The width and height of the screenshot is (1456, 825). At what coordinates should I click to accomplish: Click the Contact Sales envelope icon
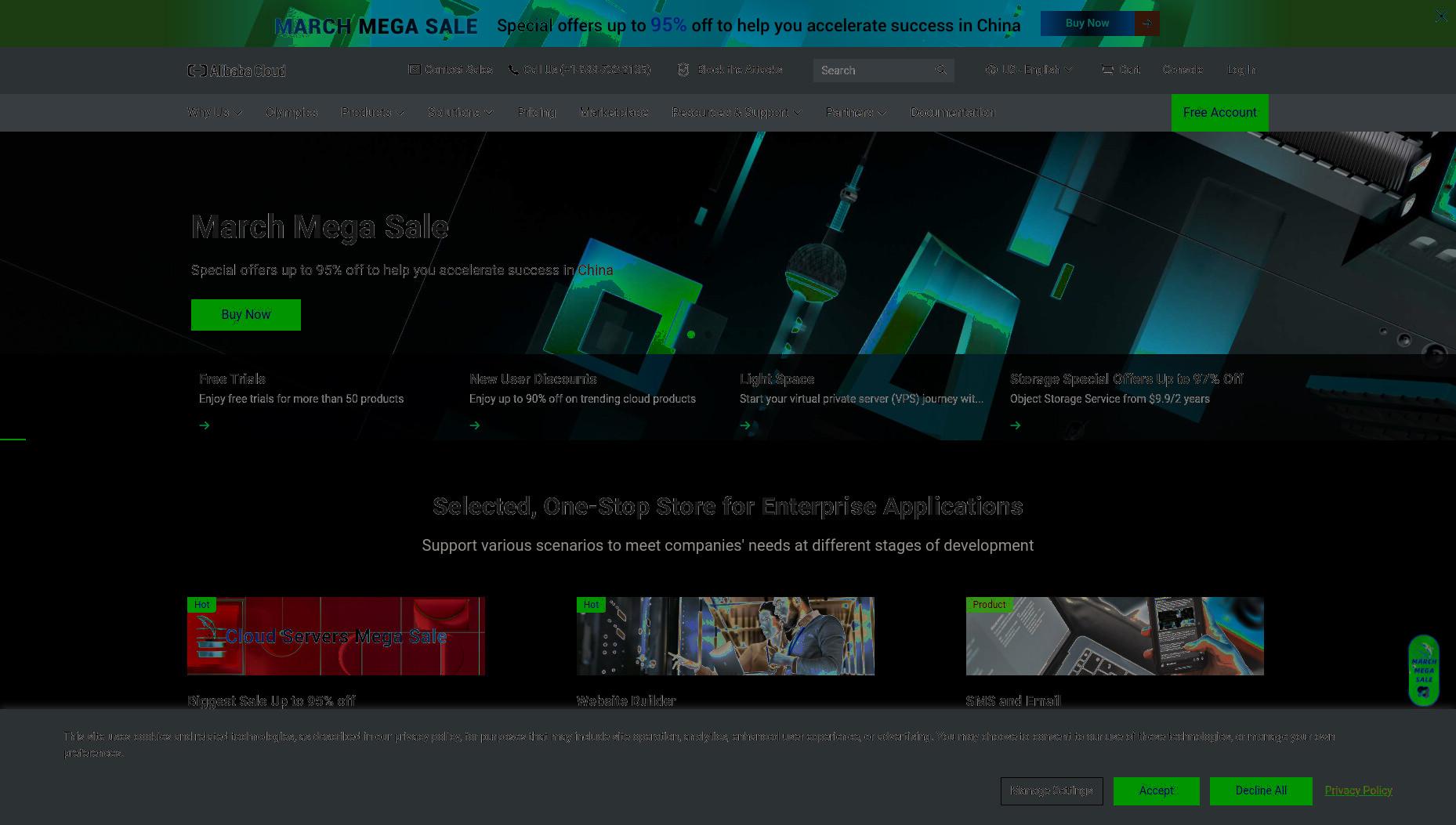415,70
